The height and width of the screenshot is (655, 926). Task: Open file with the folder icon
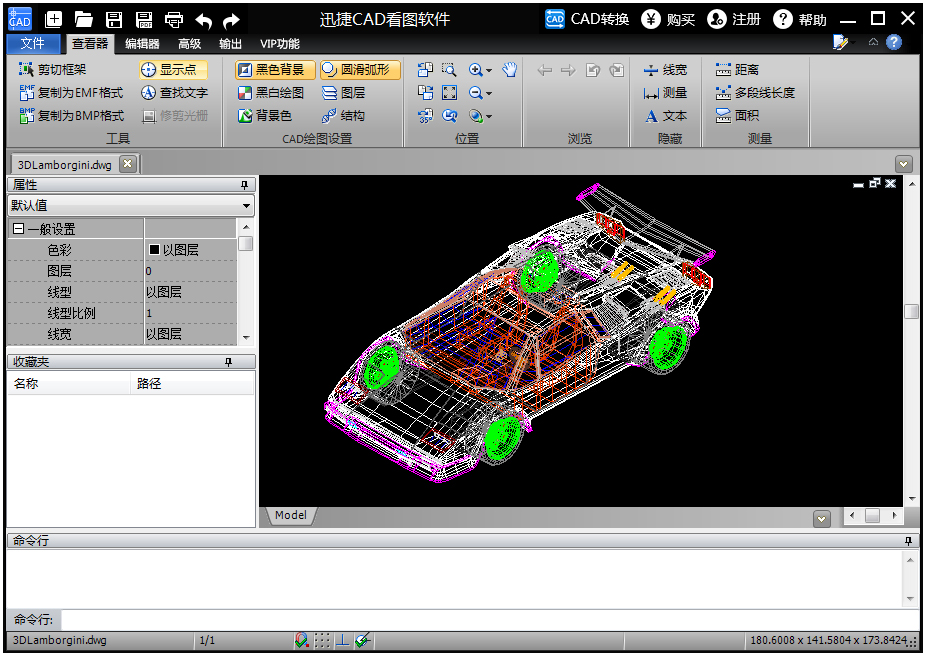(x=84, y=19)
